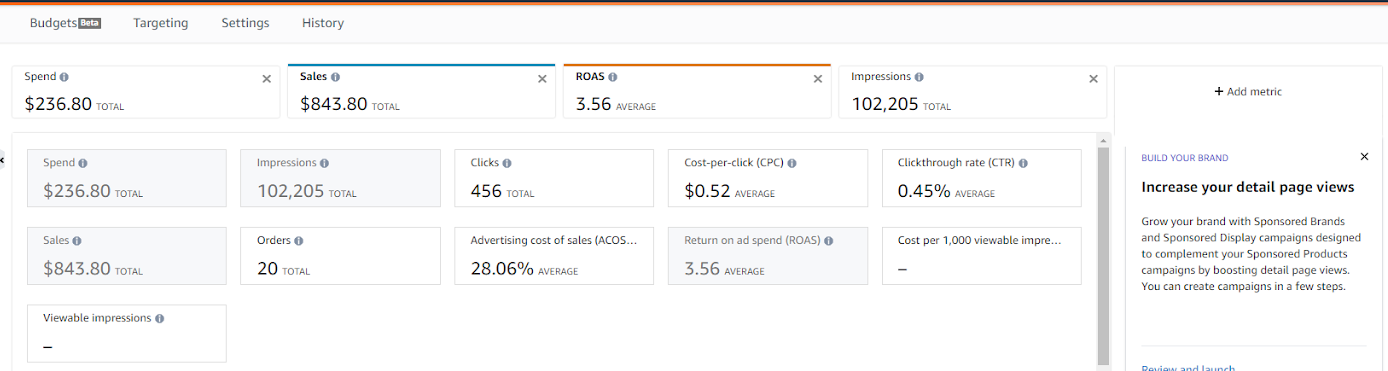Select the Clickthrough rate (CTR) tile
The width and height of the screenshot is (1388, 371).
(x=982, y=178)
